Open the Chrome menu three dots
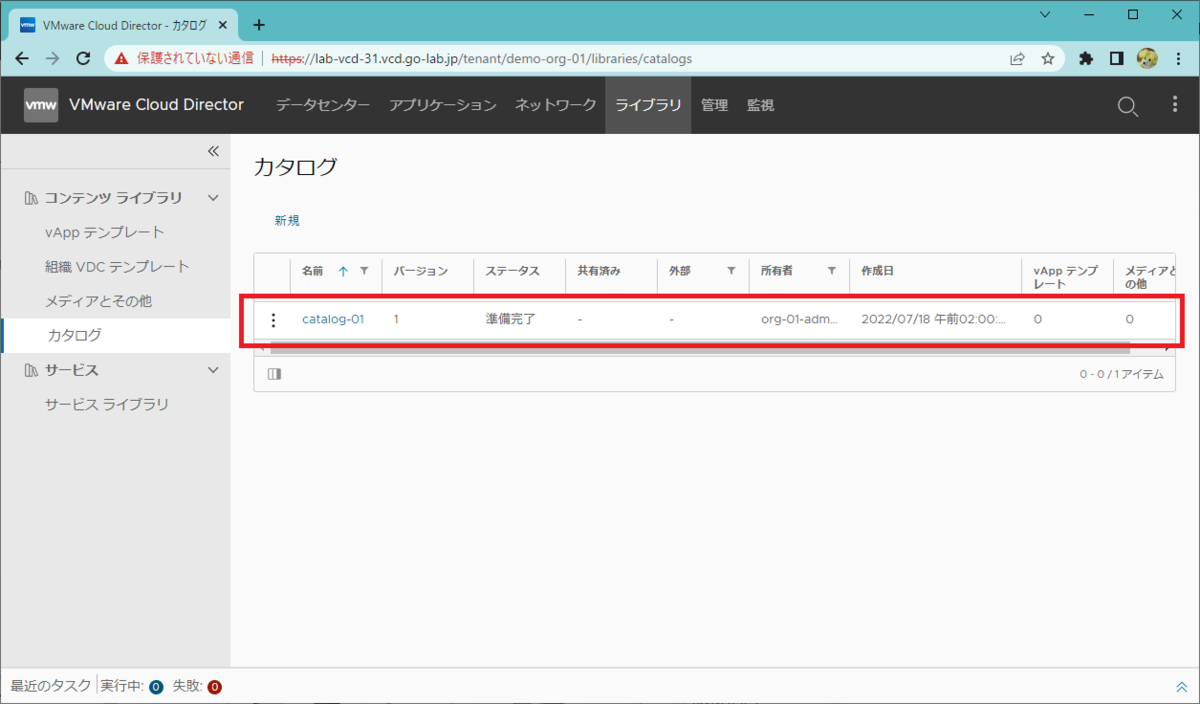Image resolution: width=1200 pixels, height=704 pixels. click(x=1177, y=59)
